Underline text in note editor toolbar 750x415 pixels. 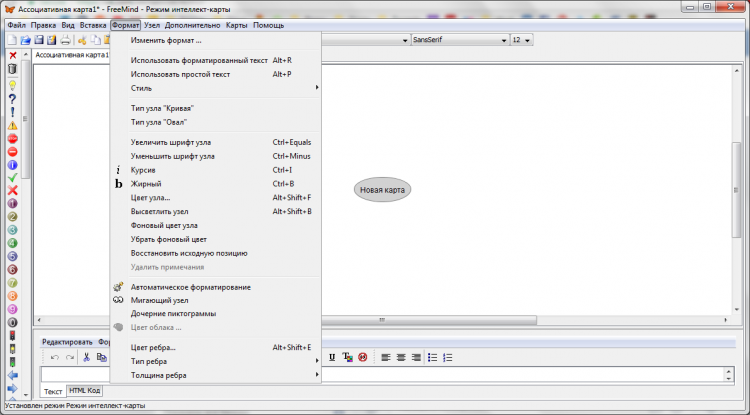(332, 358)
